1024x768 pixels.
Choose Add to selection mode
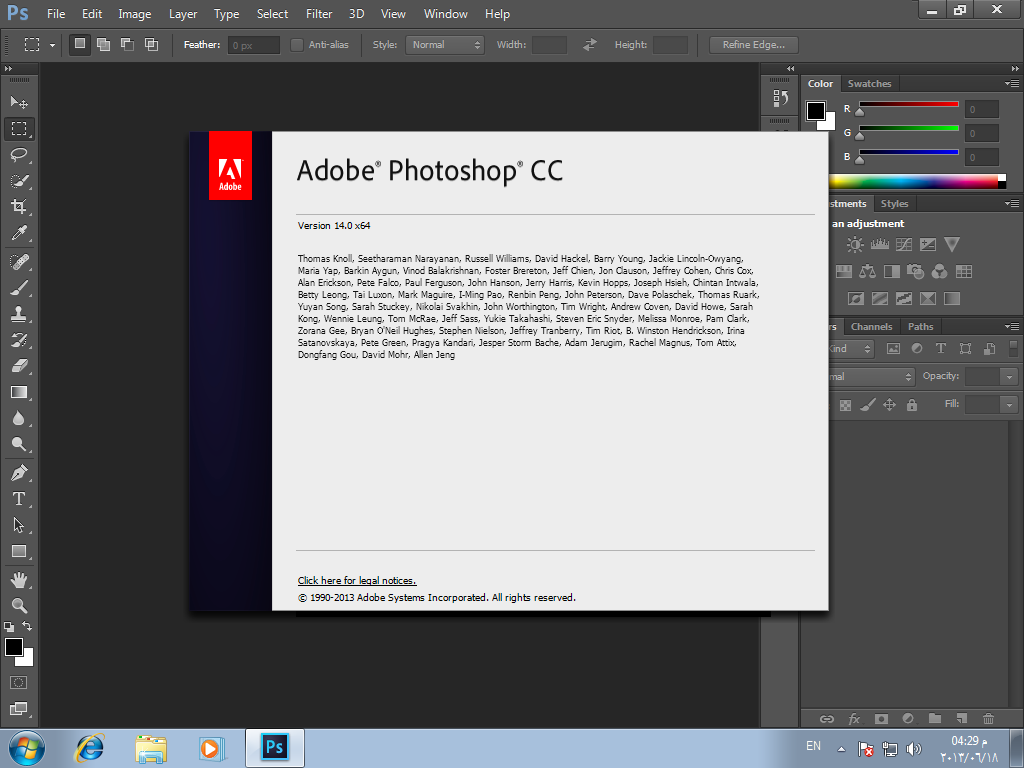pyautogui.click(x=103, y=44)
